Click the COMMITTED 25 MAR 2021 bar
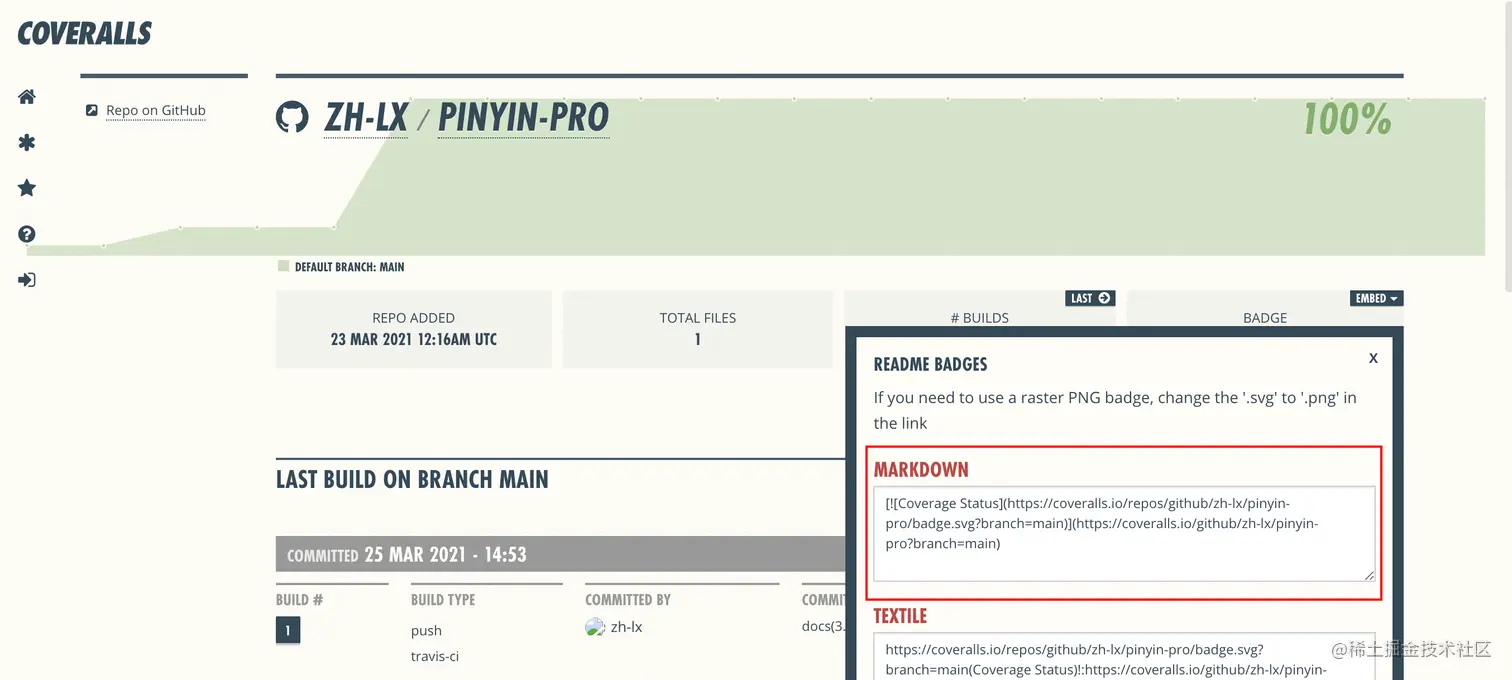The image size is (1512, 680). pos(560,554)
